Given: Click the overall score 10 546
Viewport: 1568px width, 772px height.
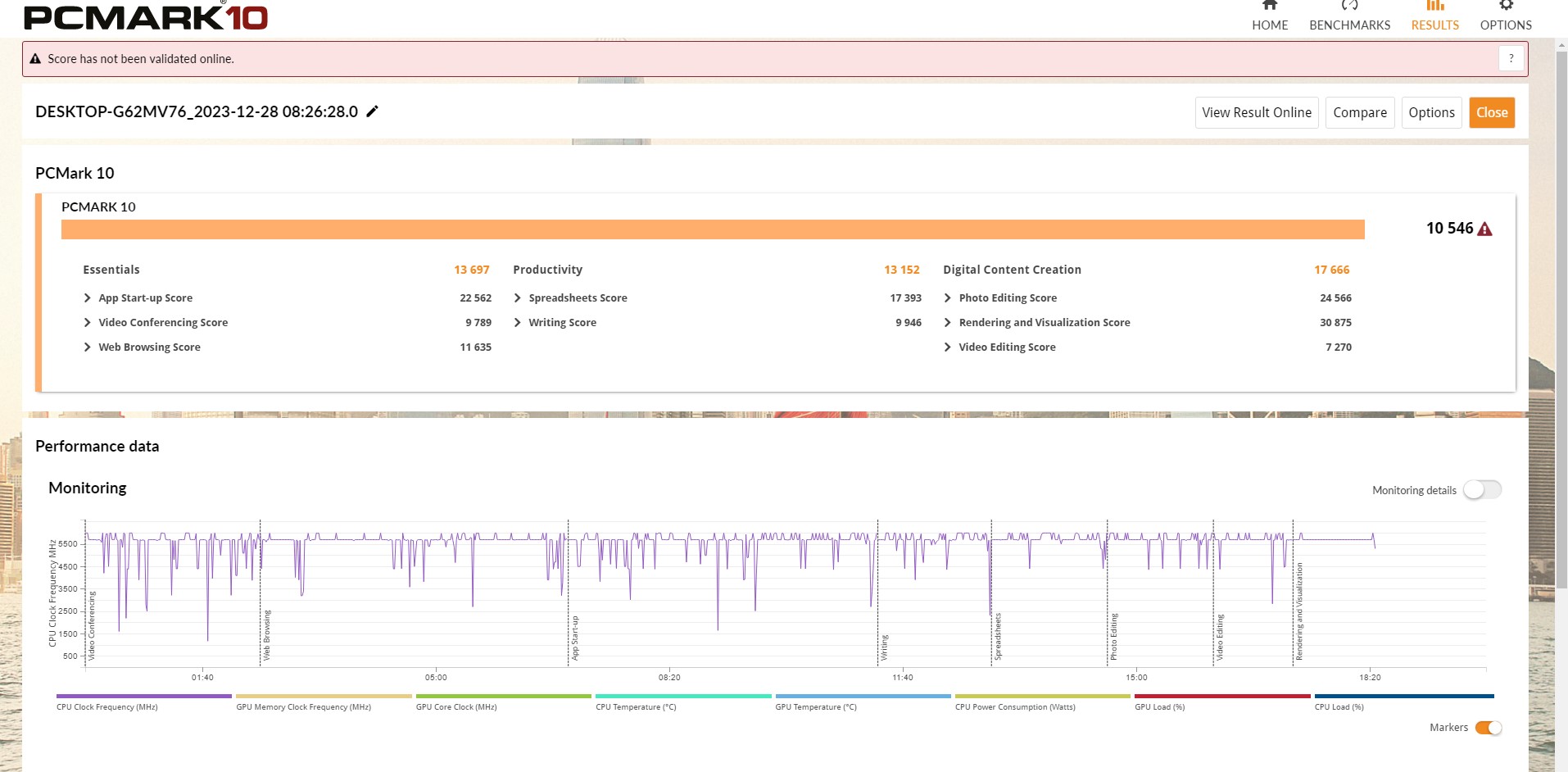Looking at the screenshot, I should (x=1449, y=229).
